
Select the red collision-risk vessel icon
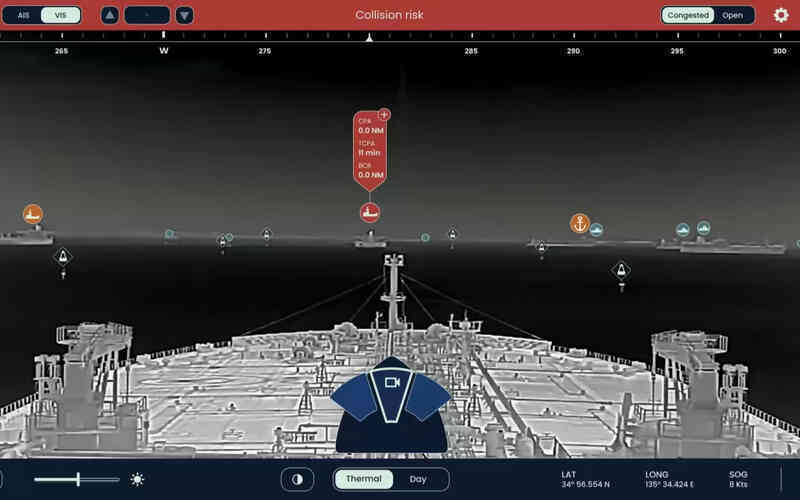[370, 213]
